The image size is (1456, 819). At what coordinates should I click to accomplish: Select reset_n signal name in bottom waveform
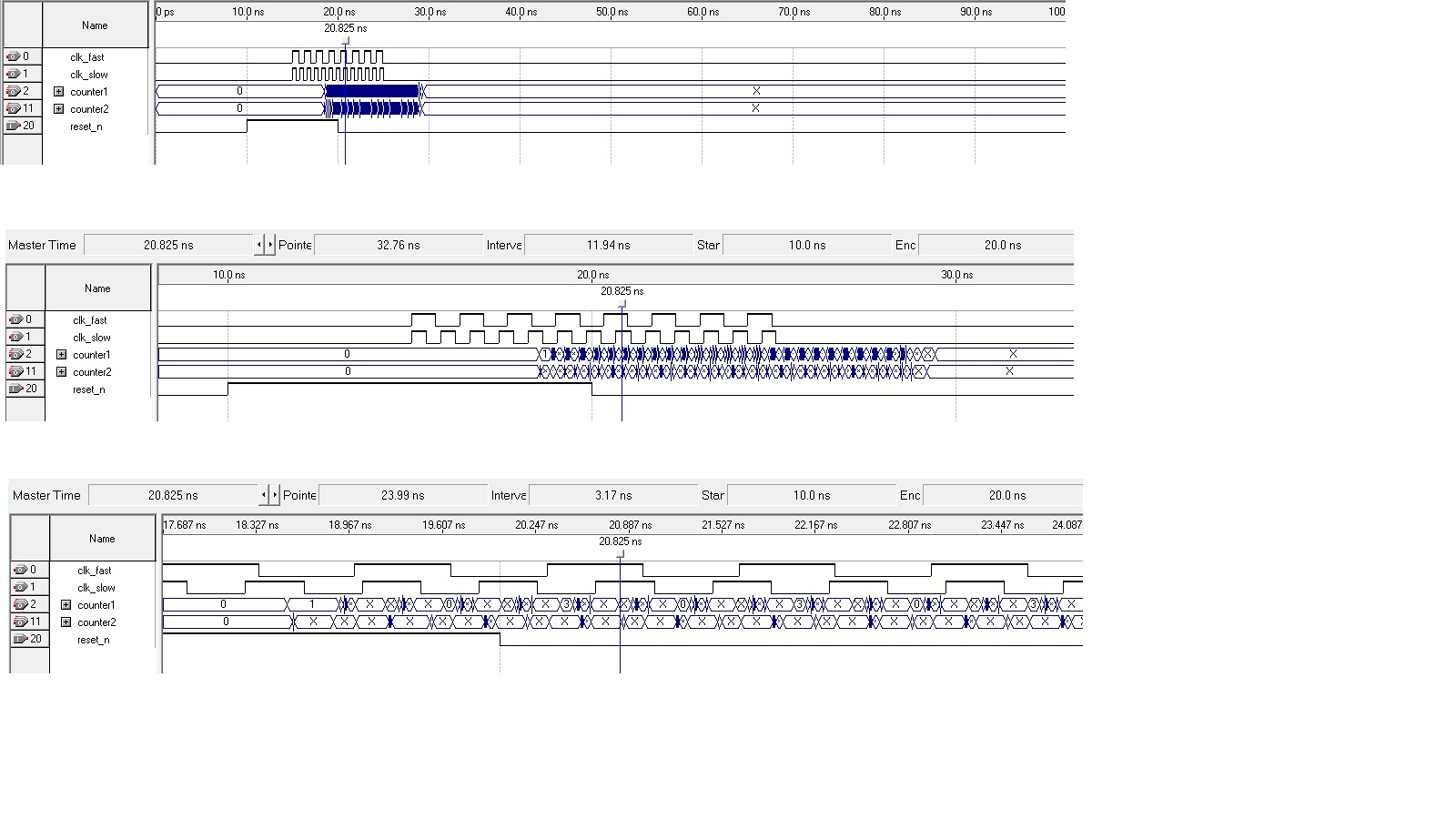click(x=94, y=640)
